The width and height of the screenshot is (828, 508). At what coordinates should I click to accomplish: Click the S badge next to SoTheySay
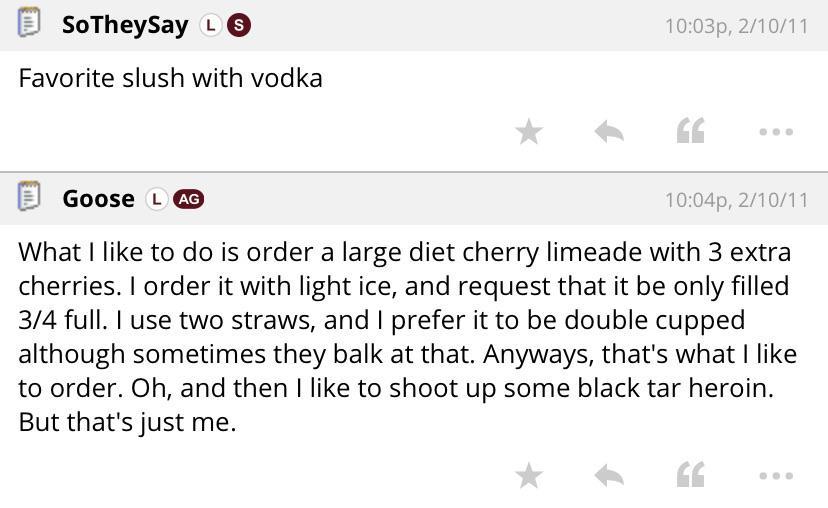point(238,25)
